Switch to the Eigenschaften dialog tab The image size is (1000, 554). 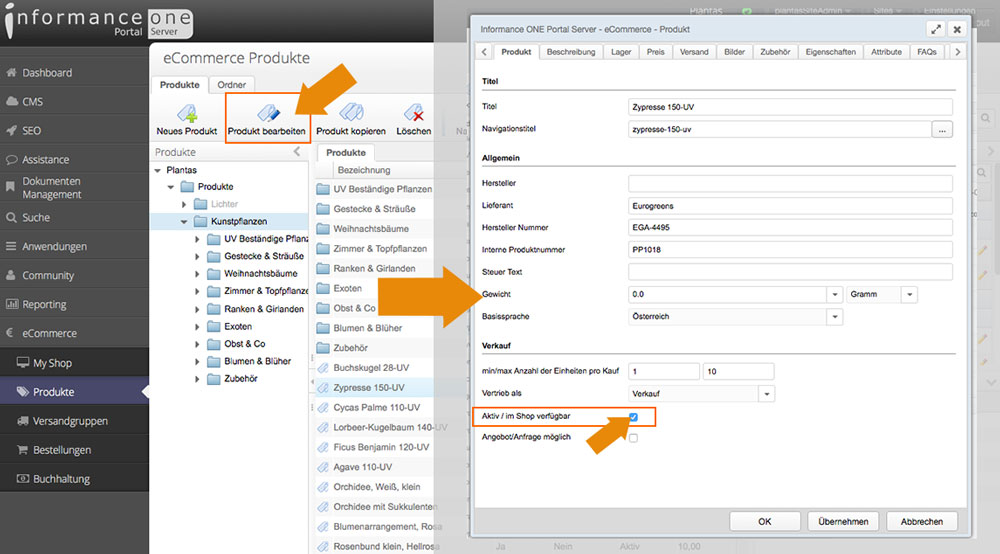(x=830, y=52)
